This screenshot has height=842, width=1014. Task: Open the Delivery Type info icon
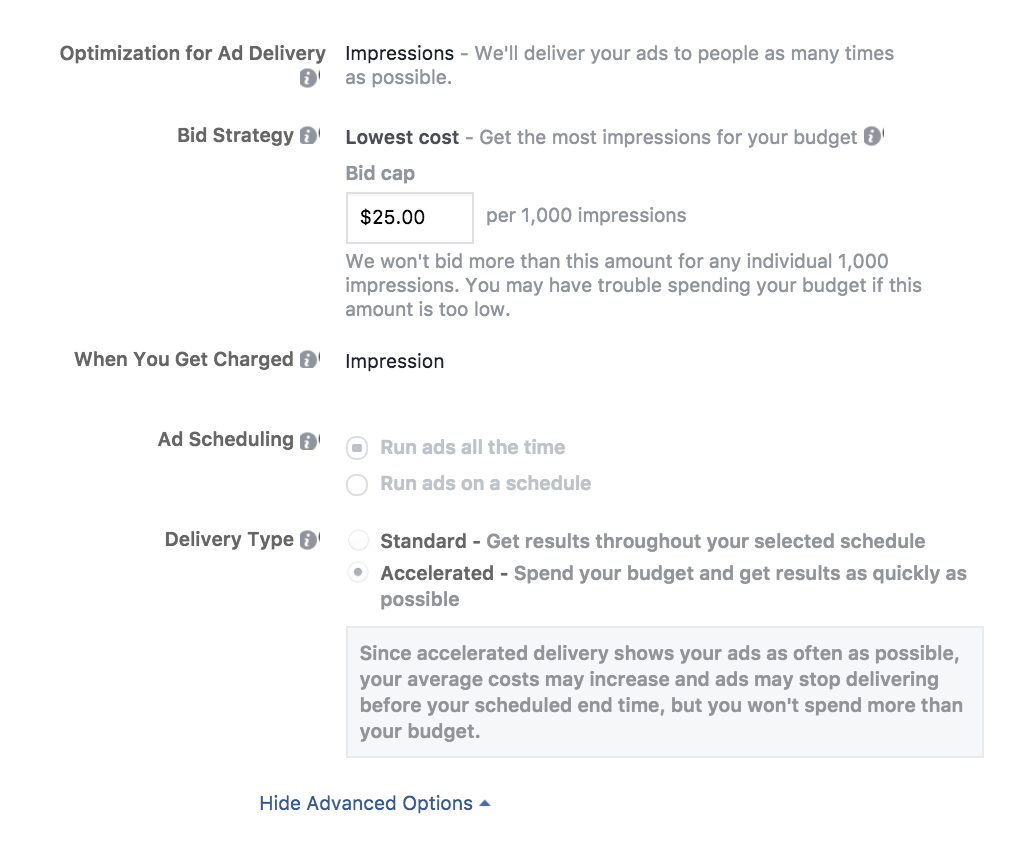pyautogui.click(x=309, y=540)
